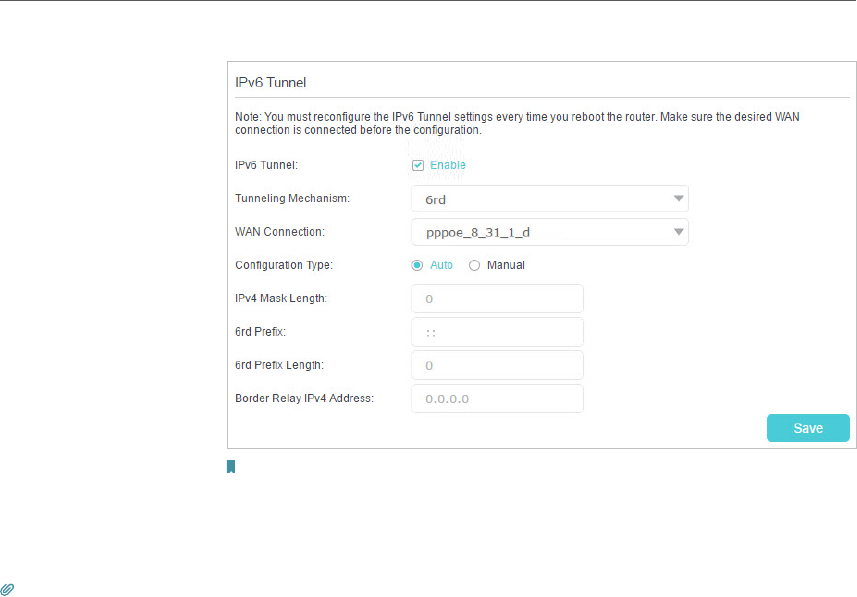Focus the 6rd Prefix Length field

click(497, 365)
